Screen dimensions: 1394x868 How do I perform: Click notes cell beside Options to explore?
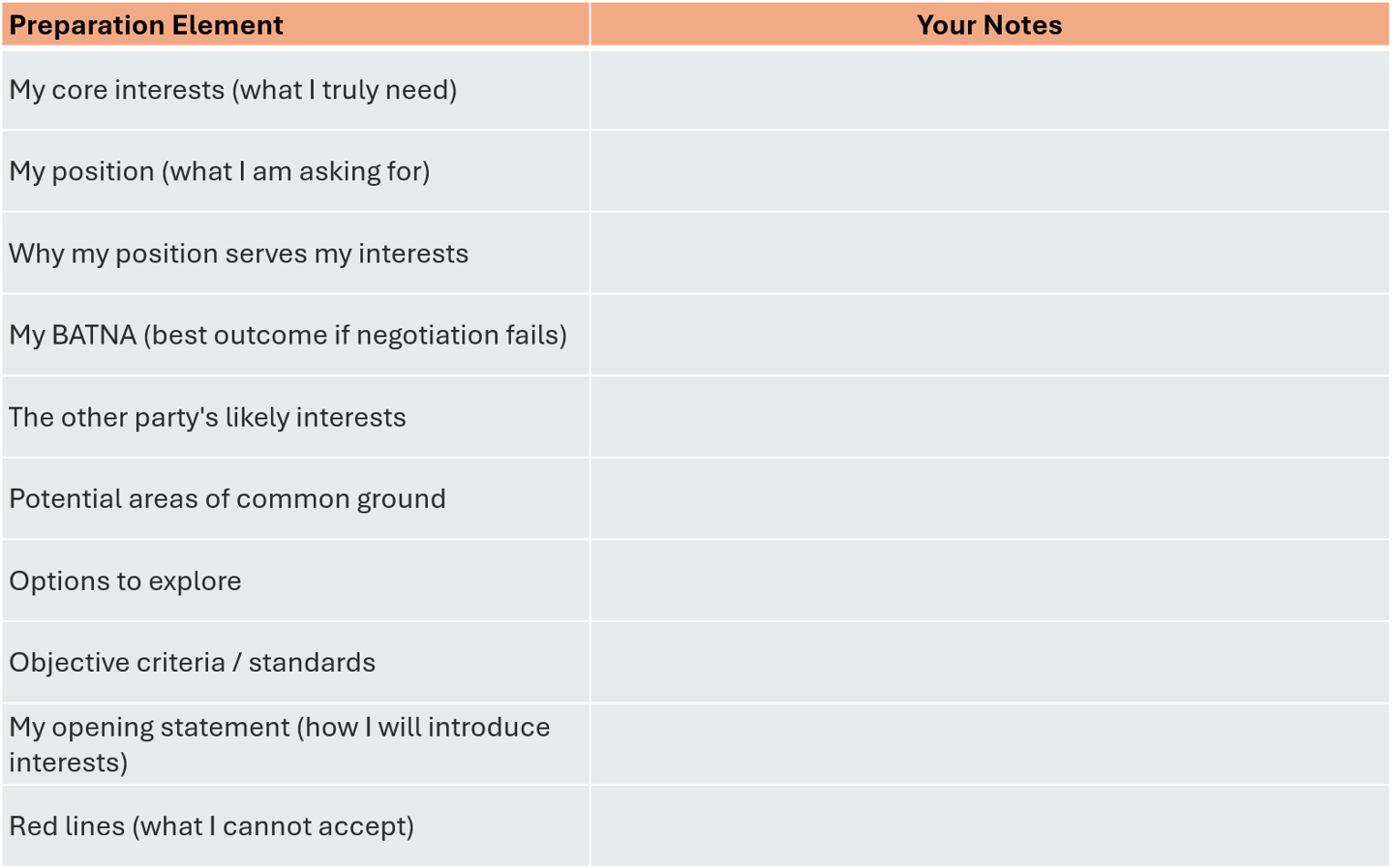[x=989, y=581]
